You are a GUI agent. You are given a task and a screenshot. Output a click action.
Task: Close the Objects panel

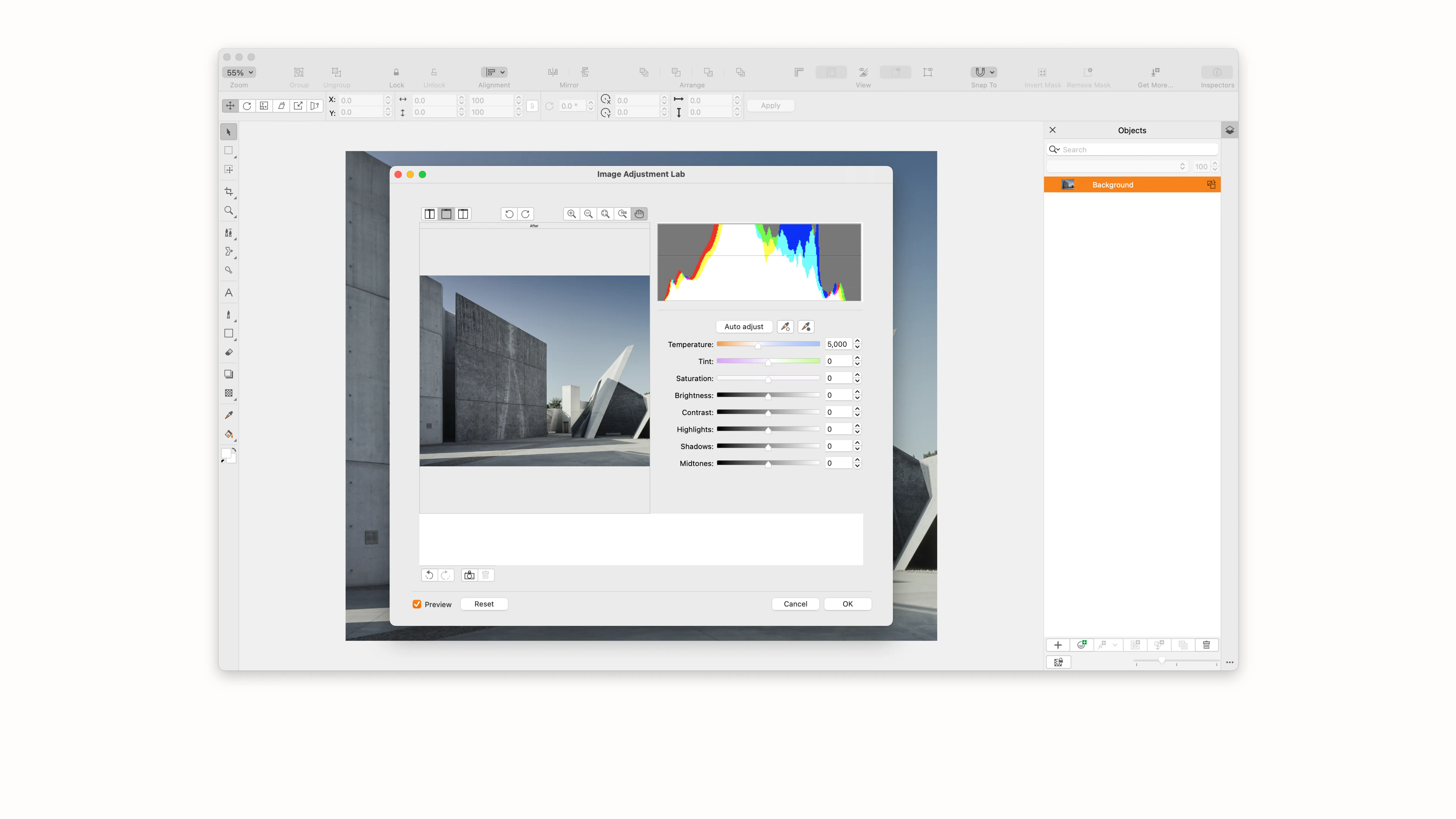tap(1052, 130)
